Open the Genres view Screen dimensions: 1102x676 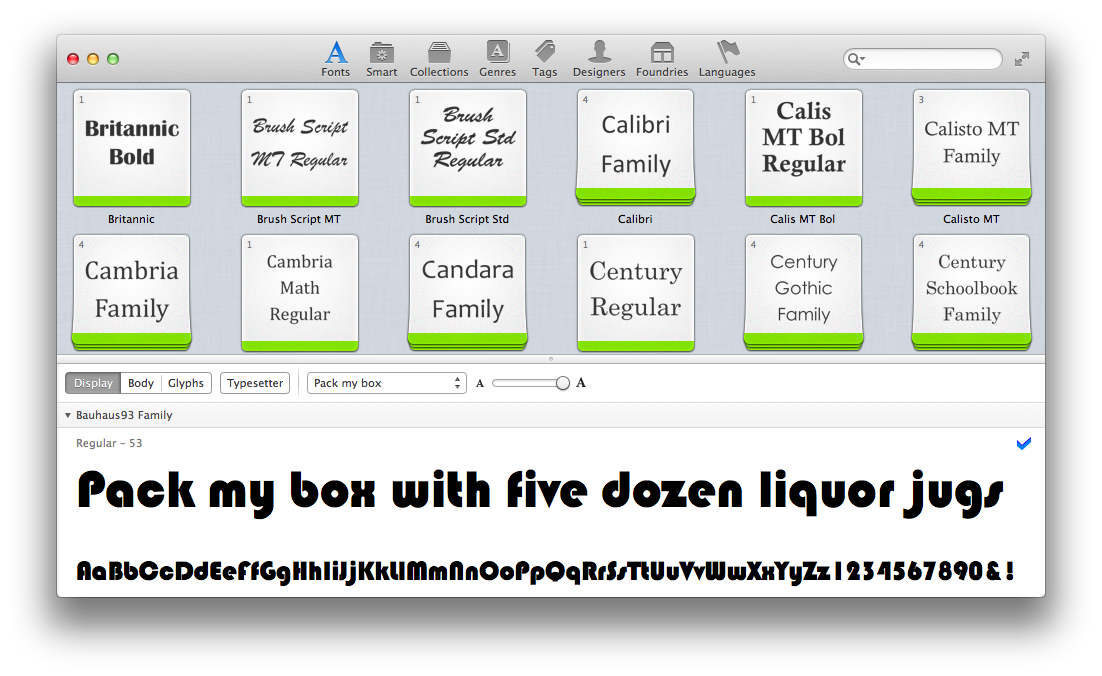click(x=498, y=58)
